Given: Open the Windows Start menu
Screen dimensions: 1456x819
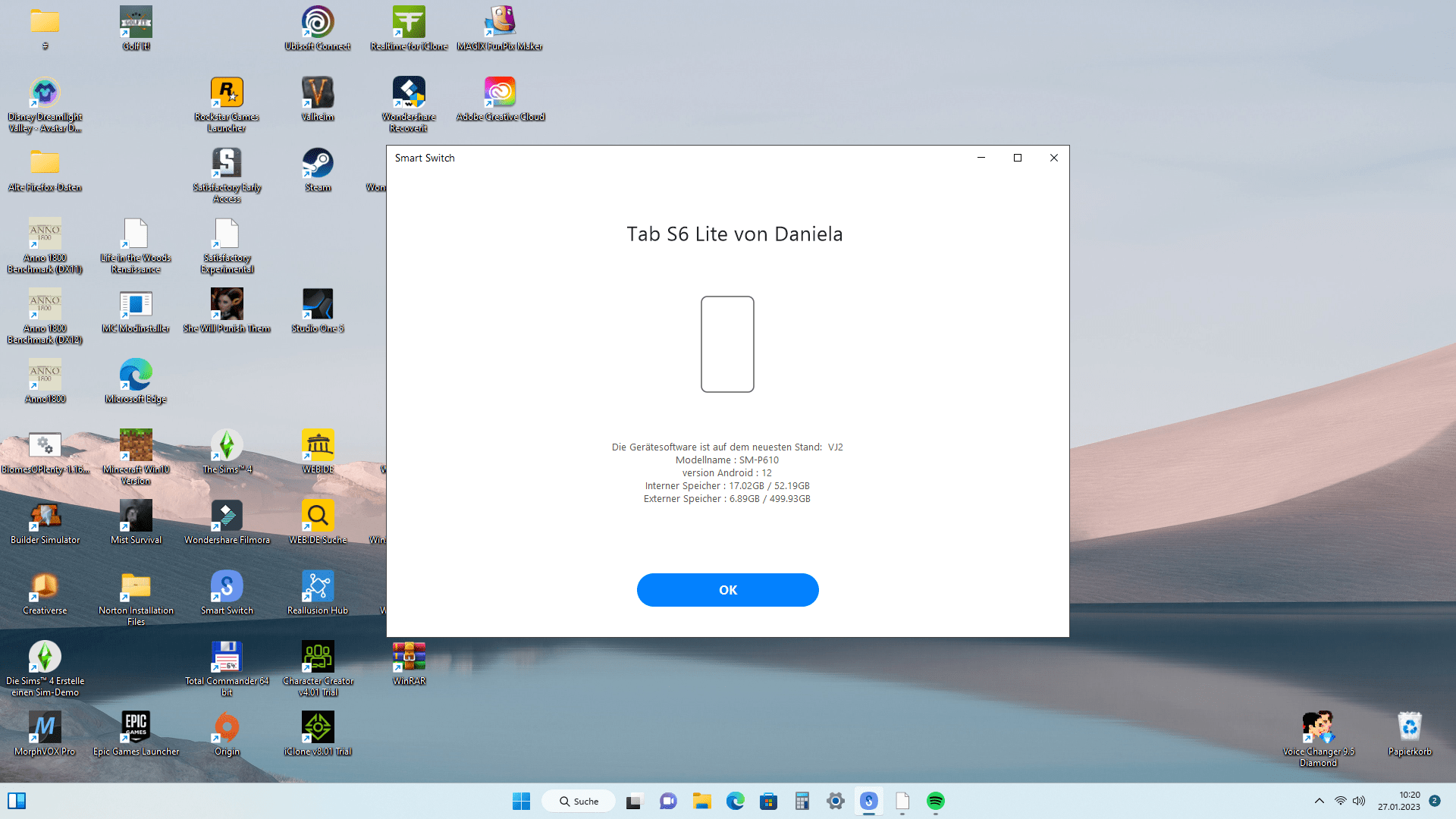Looking at the screenshot, I should [521, 801].
